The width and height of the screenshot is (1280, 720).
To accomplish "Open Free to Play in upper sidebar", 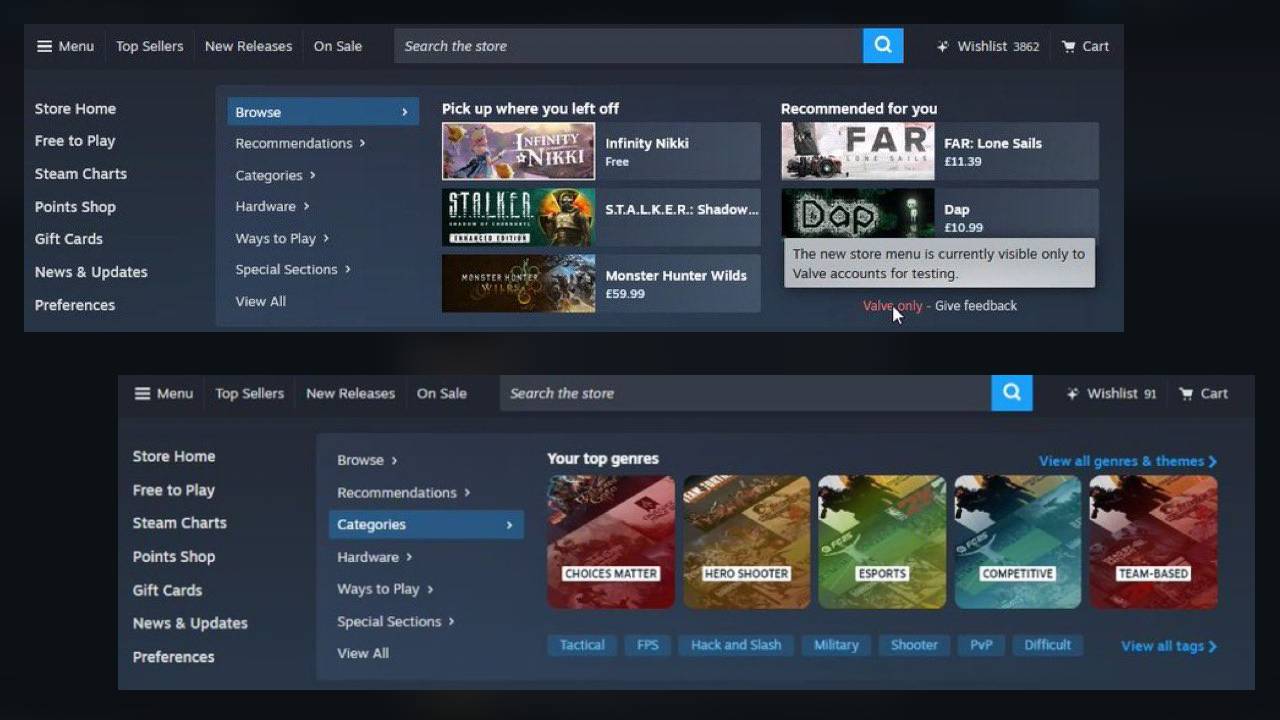I will 75,141.
